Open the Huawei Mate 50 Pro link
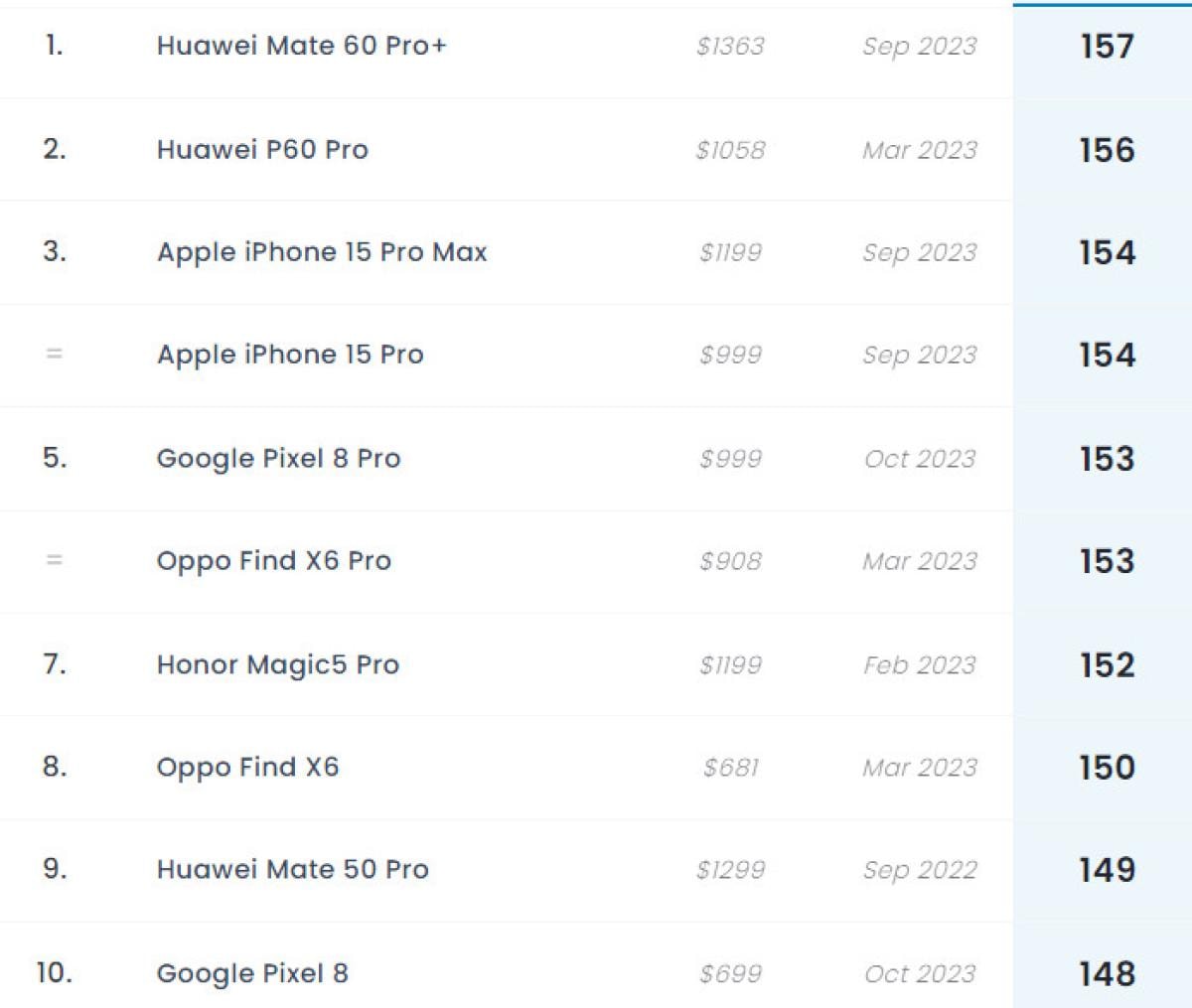Screen dimensions: 1192x1008 pos(292,869)
